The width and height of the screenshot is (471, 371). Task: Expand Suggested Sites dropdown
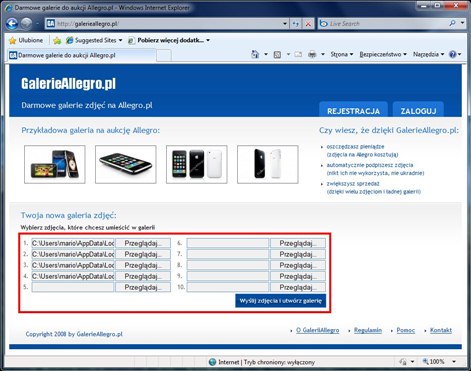point(120,40)
